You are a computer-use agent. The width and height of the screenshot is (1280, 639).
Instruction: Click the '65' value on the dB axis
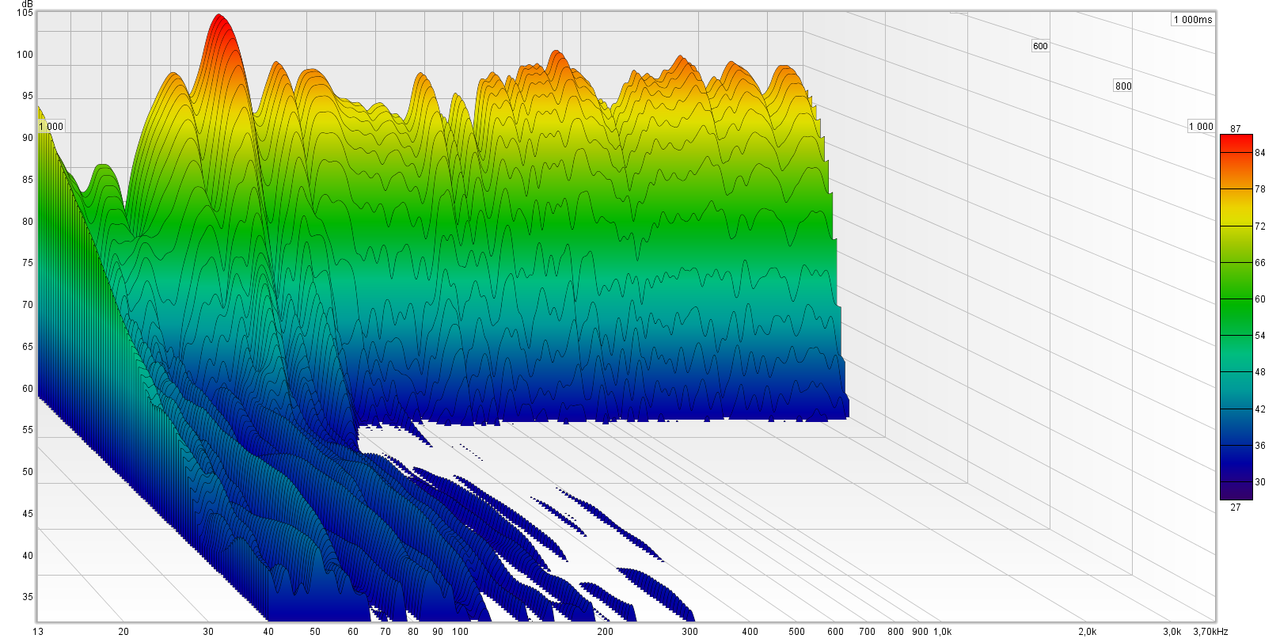click(28, 347)
